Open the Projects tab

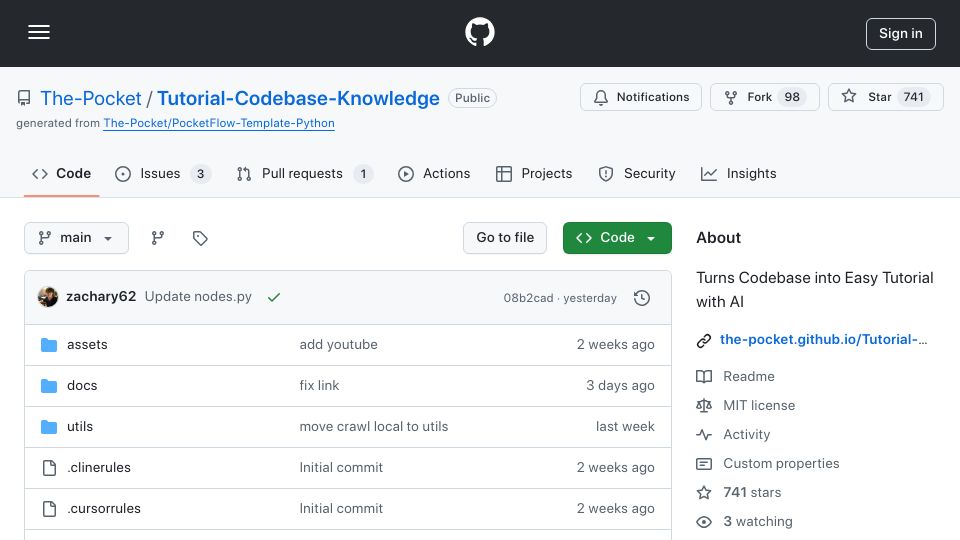(534, 174)
